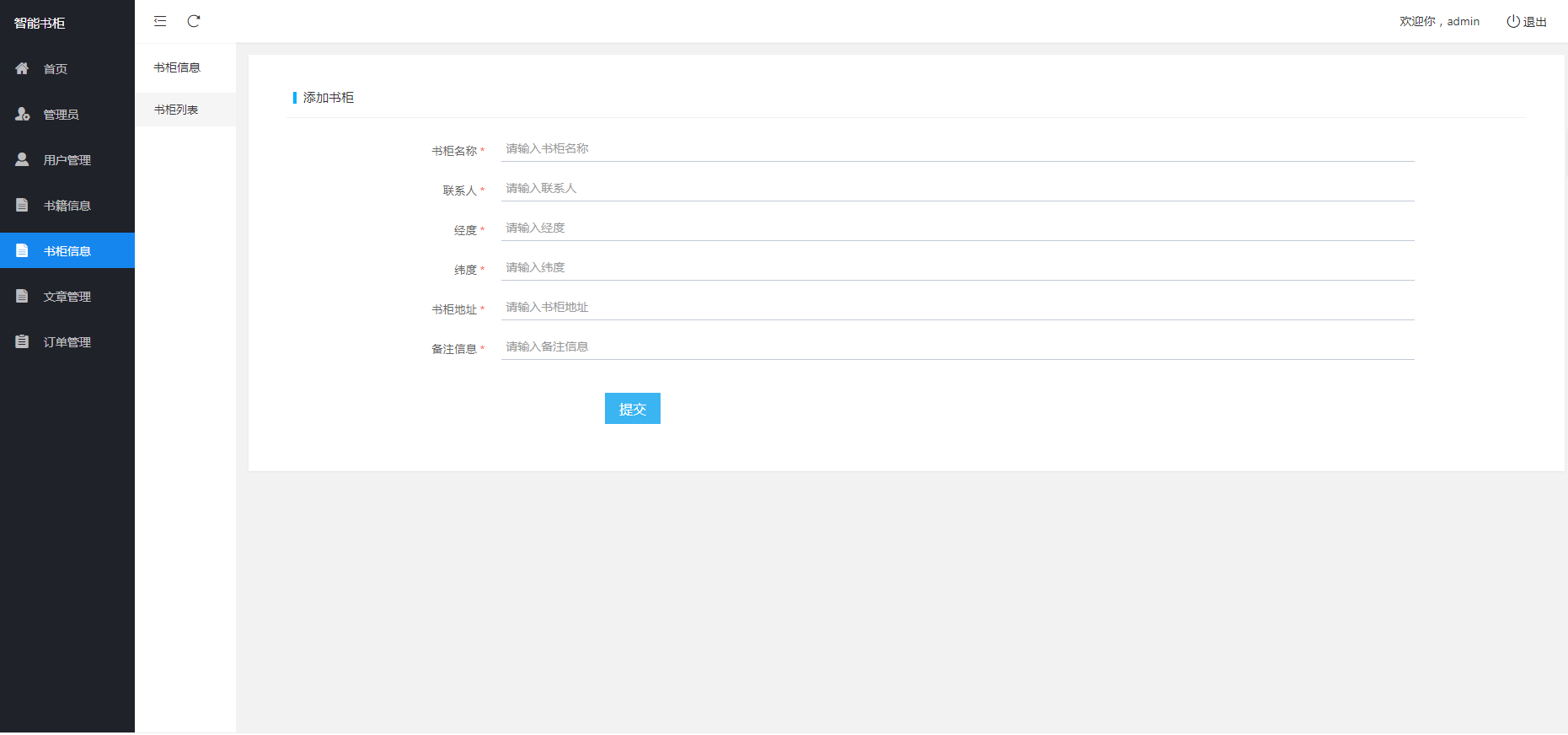
Task: Open the 书柜列表 submenu tab
Action: click(176, 110)
